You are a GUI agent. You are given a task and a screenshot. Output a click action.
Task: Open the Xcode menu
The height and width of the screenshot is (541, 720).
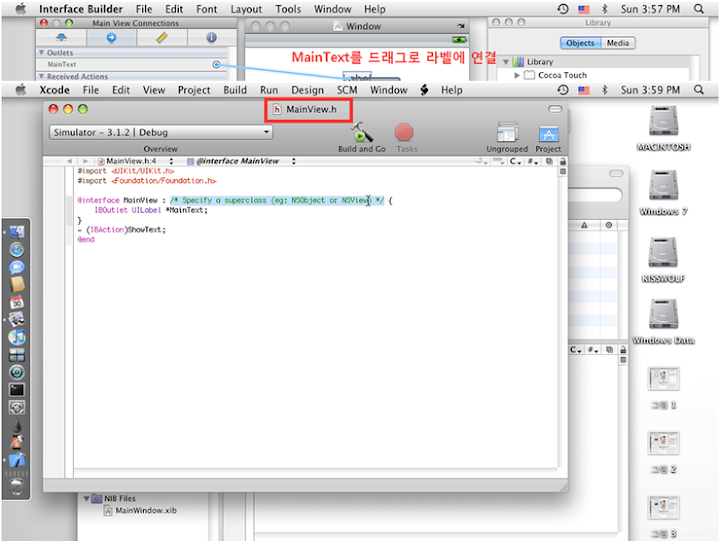click(54, 90)
